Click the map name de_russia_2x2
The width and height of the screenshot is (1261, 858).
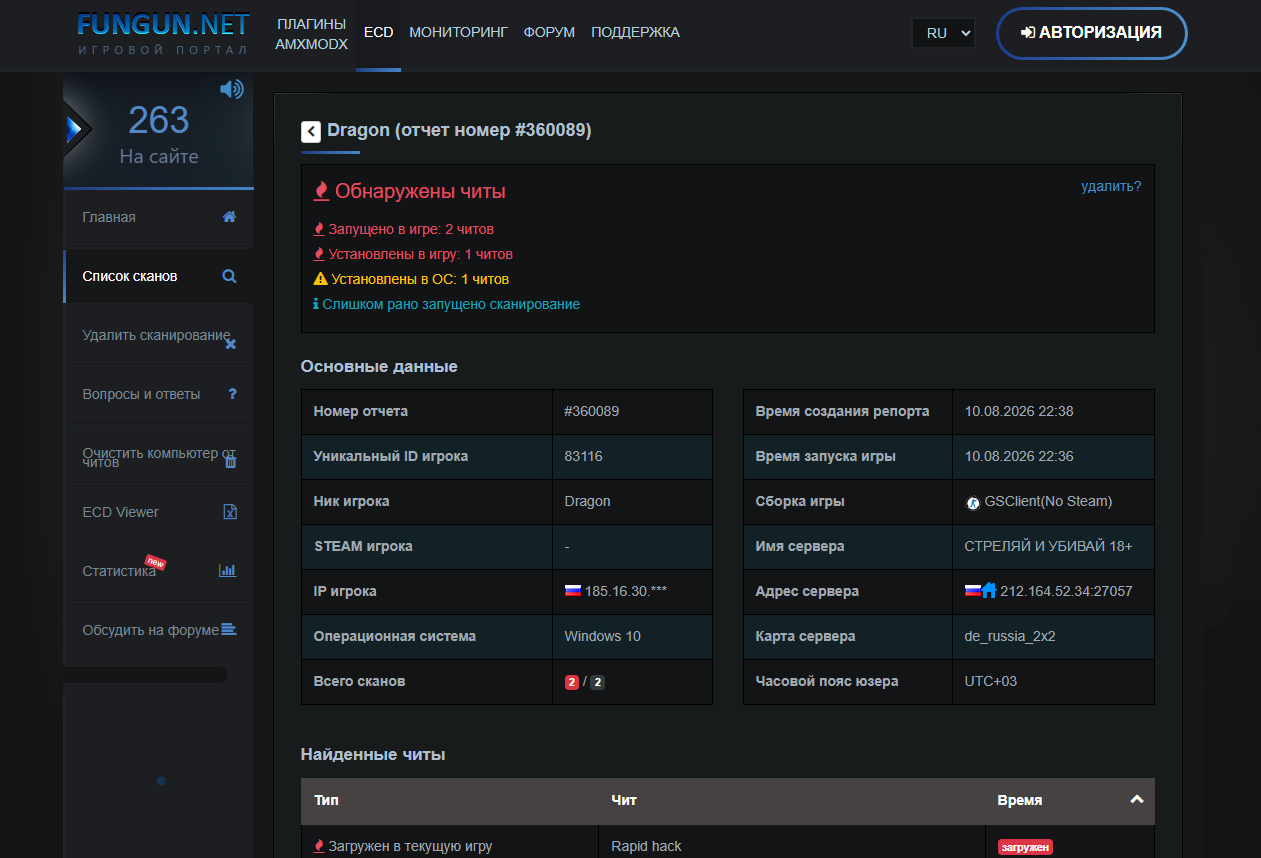coord(1009,636)
